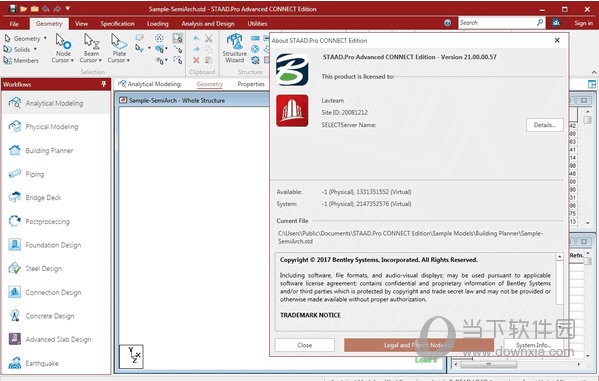This screenshot has height=381, width=599.
Task: Click the Paste icon in Clipboard group
Action: tap(209, 60)
